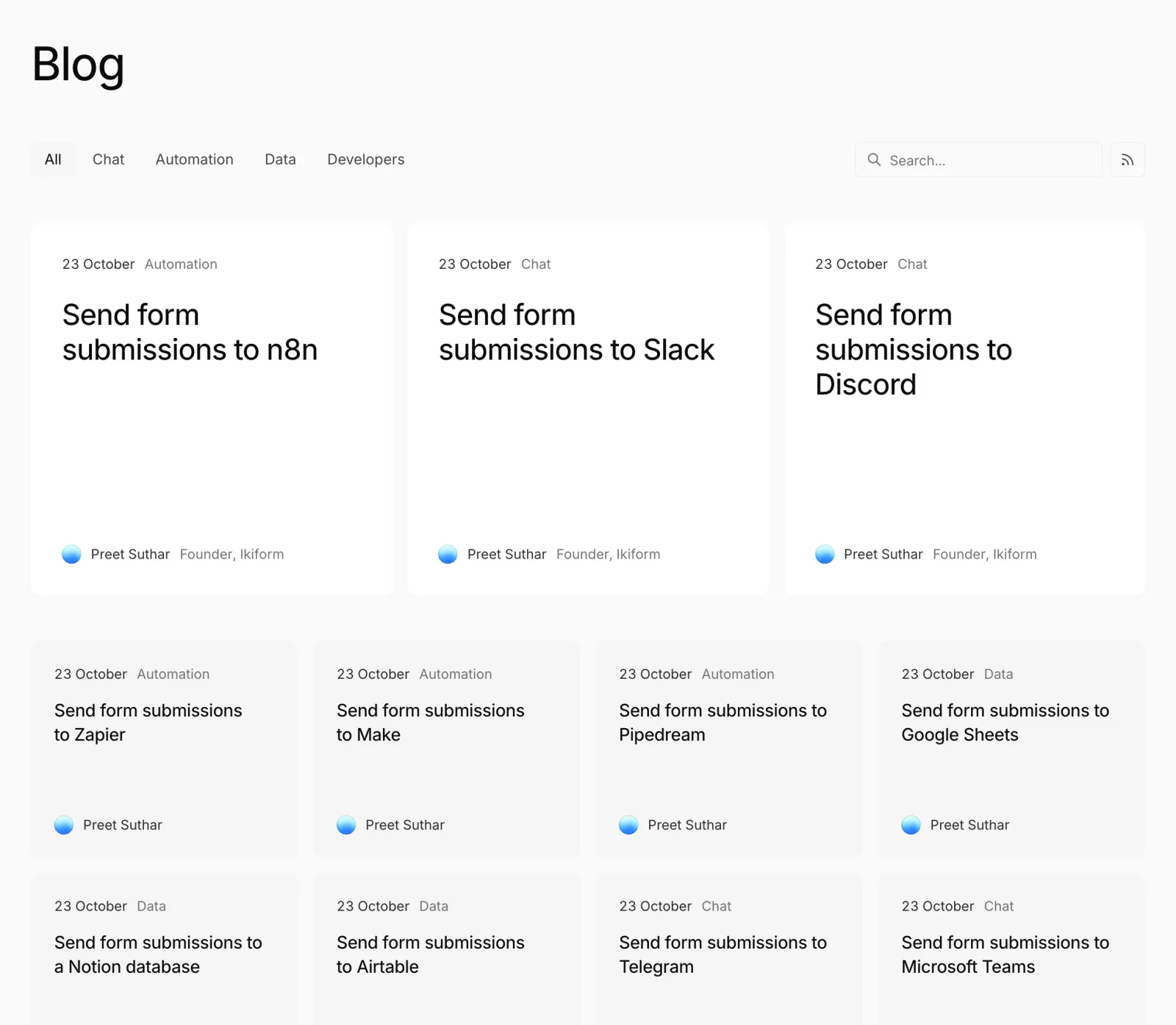Select the All tab
This screenshot has height=1025, width=1176.
(53, 159)
